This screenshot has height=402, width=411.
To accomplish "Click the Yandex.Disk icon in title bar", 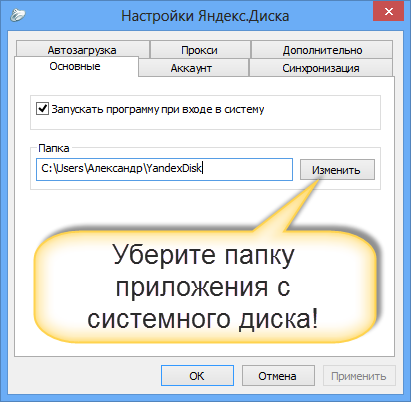I will pos(18,15).
